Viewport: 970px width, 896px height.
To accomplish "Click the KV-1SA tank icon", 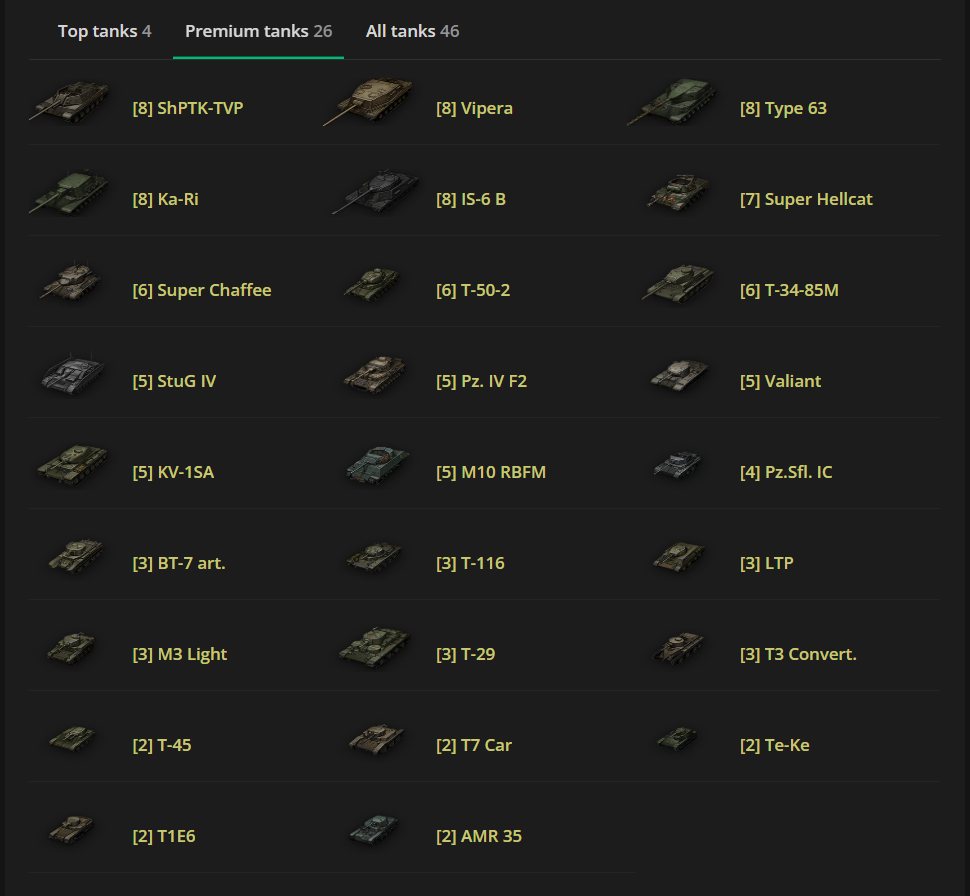I will (72, 468).
